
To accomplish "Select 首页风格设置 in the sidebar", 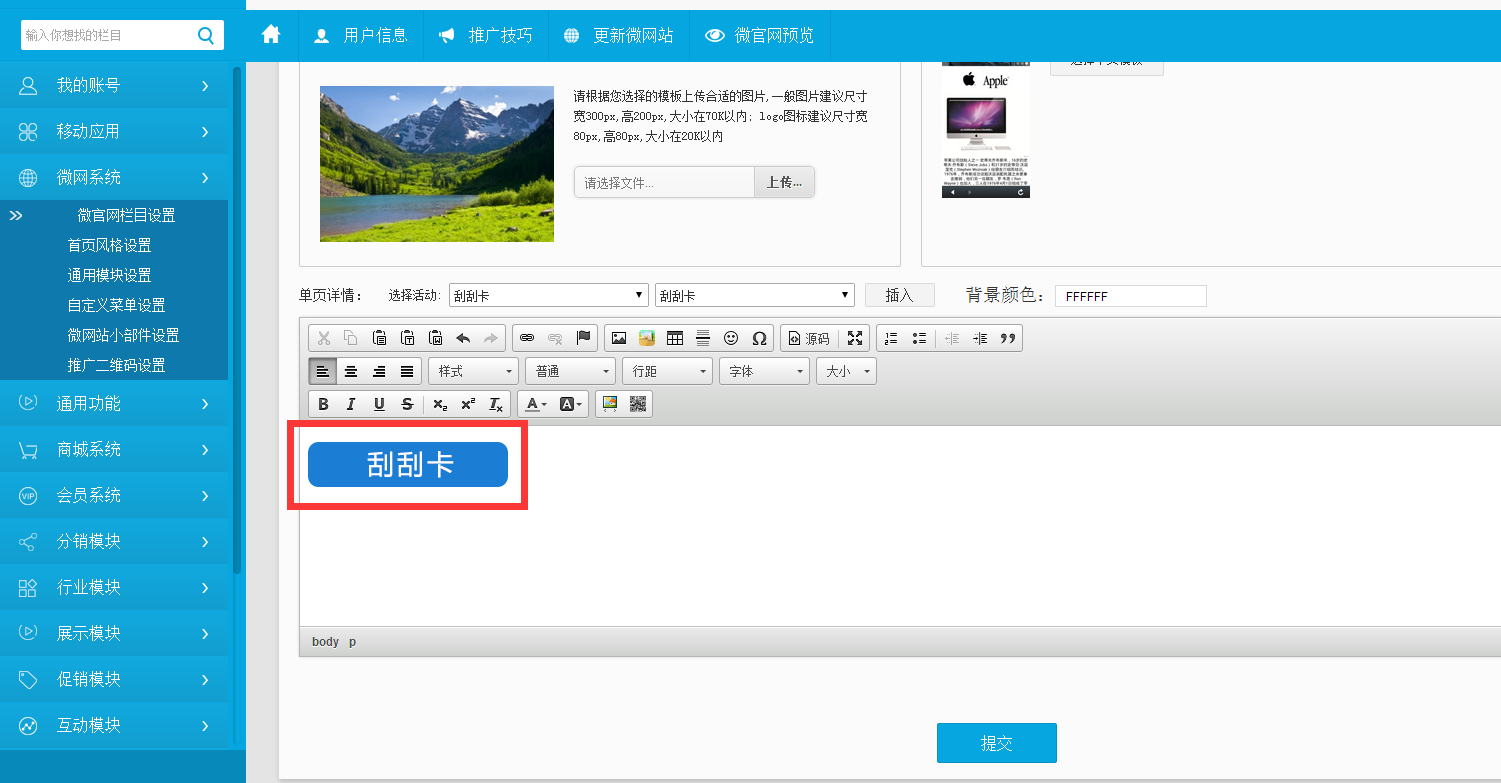I will coord(109,245).
